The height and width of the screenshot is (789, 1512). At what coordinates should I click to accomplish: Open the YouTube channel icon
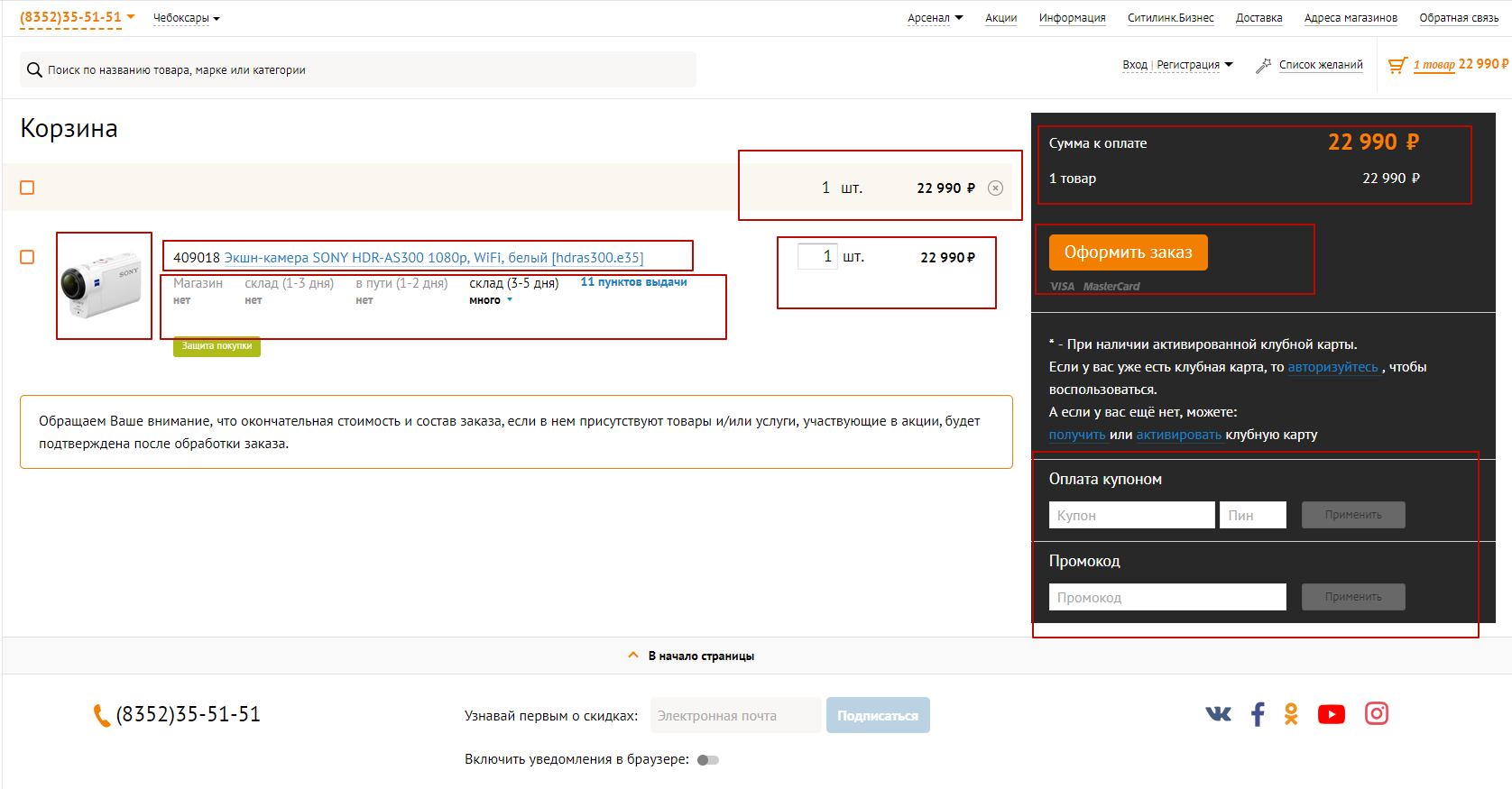coord(1332,714)
